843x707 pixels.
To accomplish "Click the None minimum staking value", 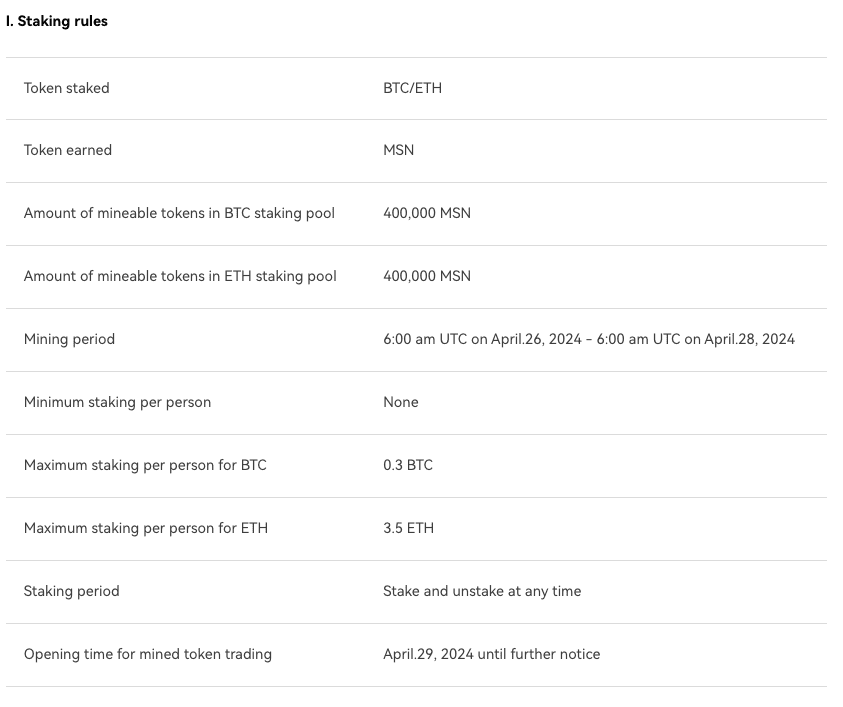I will click(401, 402).
